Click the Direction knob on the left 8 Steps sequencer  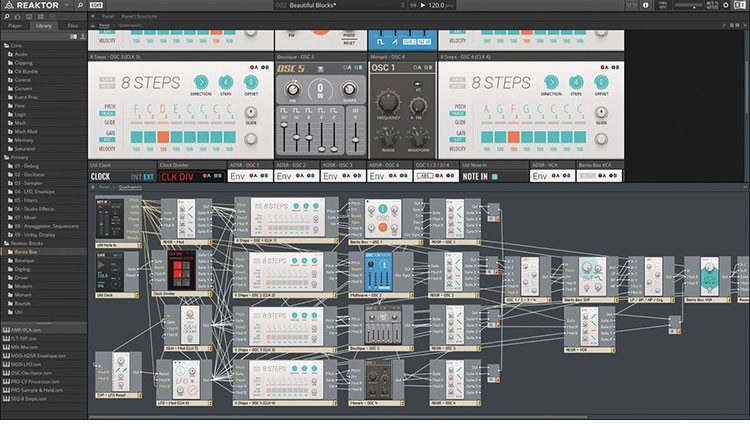pos(199,82)
